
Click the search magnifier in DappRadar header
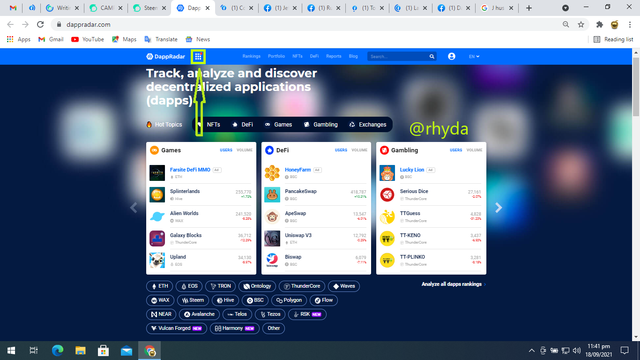click(431, 57)
